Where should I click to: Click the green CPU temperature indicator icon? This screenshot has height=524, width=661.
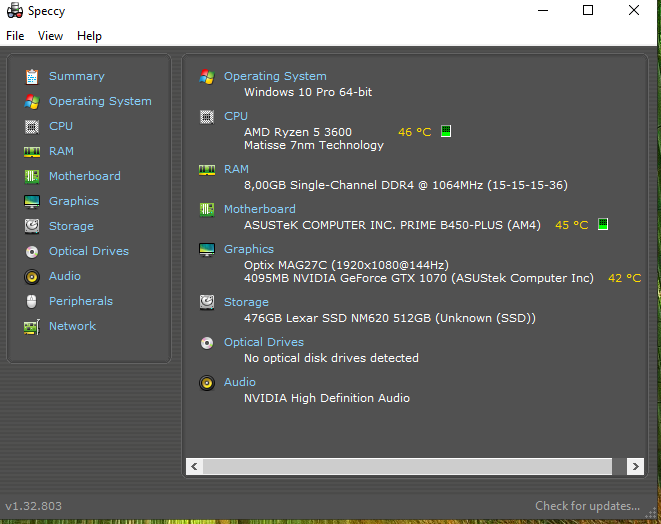446,131
